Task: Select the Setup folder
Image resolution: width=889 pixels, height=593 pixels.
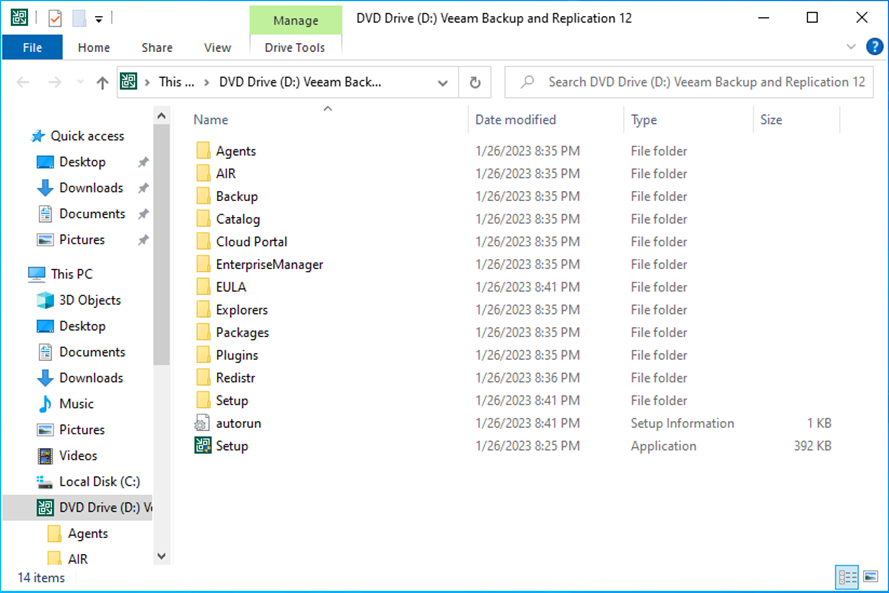Action: (x=231, y=400)
